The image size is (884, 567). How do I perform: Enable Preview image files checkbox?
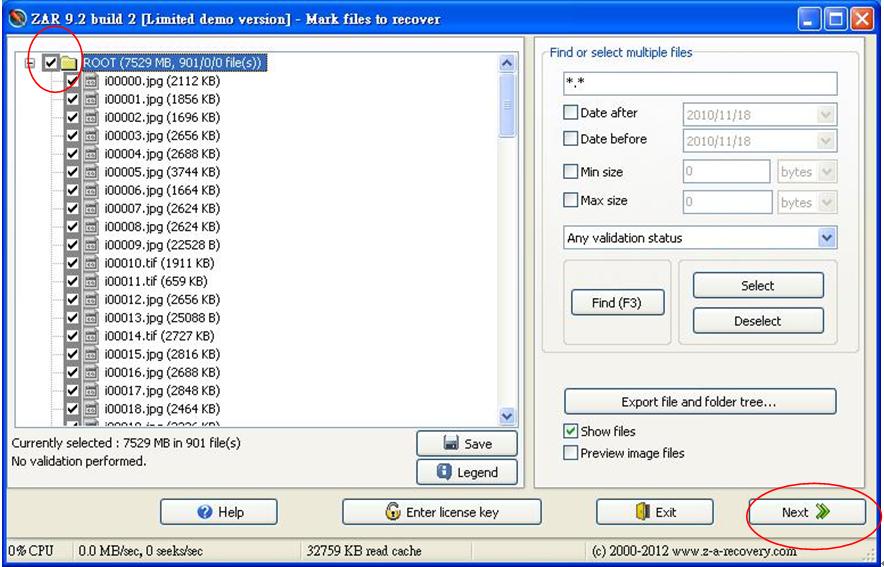571,453
